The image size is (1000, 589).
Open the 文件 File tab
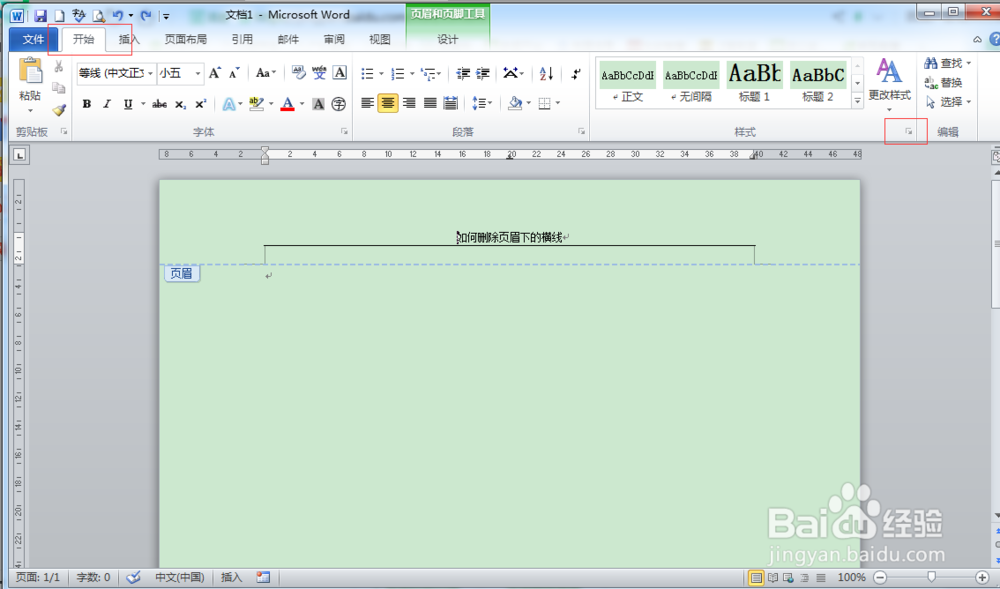tap(33, 39)
